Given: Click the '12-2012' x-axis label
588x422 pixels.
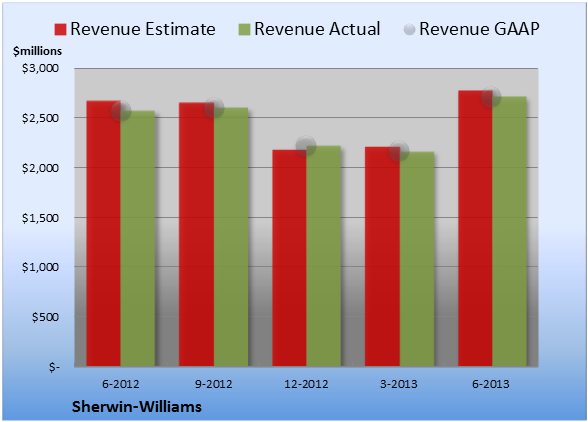Looking at the screenshot, I should (x=306, y=384).
